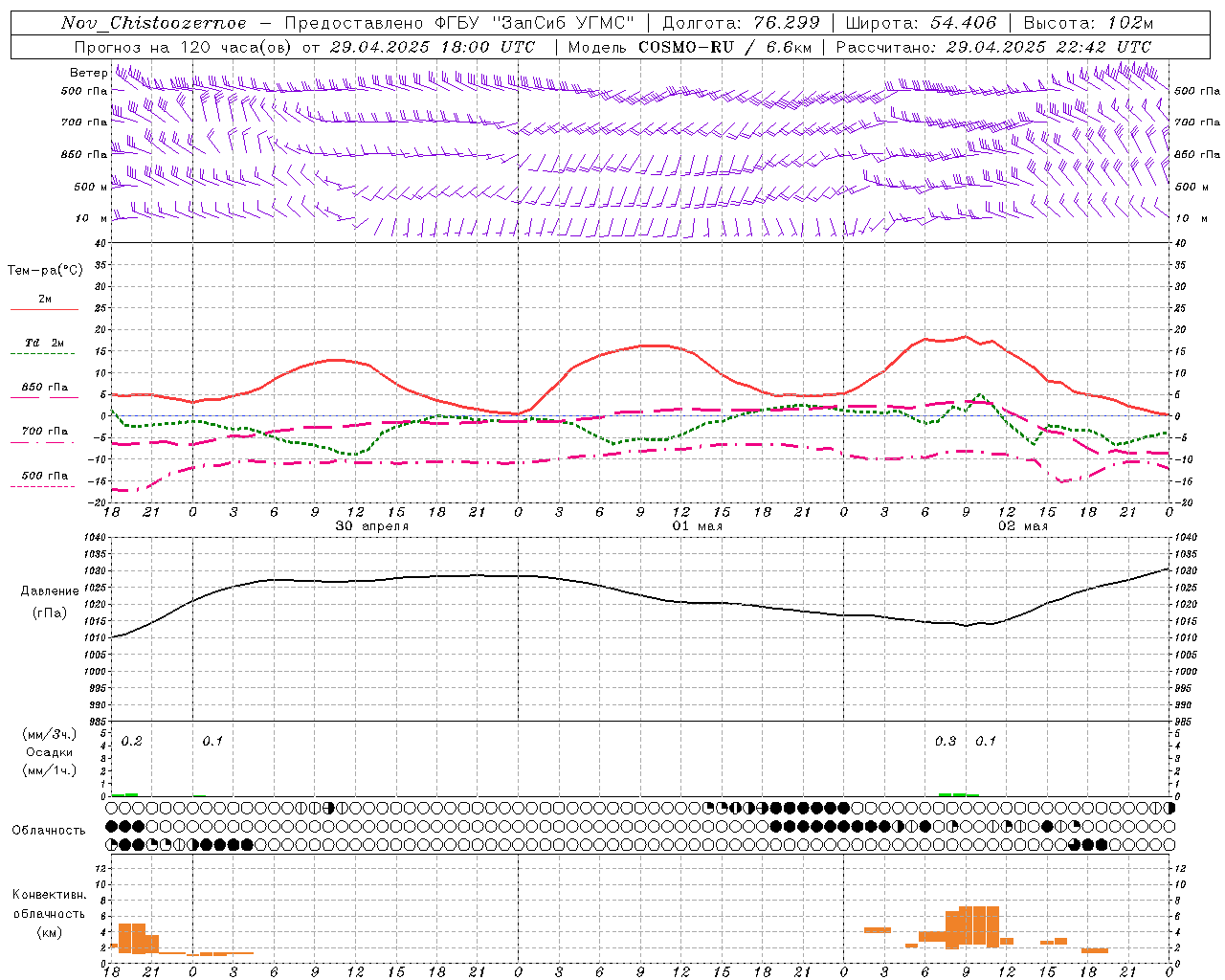Click the model label COSMO-RU / 6.6км

click(725, 46)
